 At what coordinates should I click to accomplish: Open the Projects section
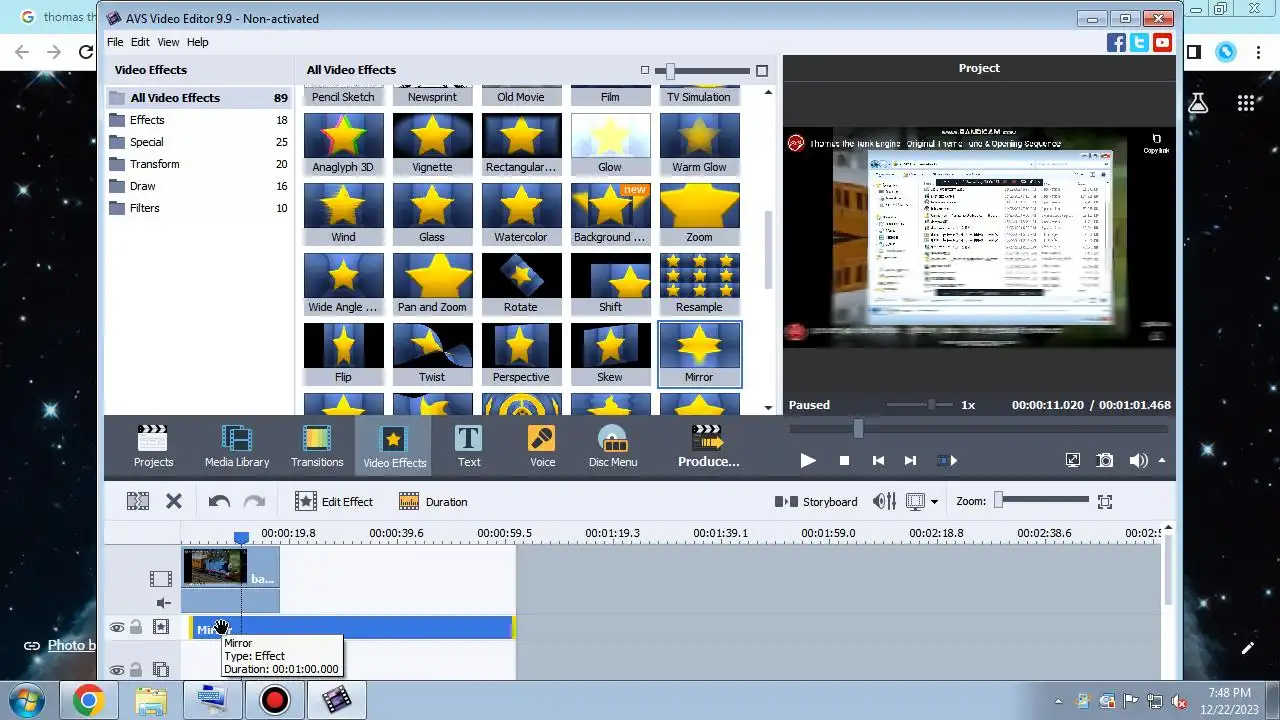tap(153, 446)
